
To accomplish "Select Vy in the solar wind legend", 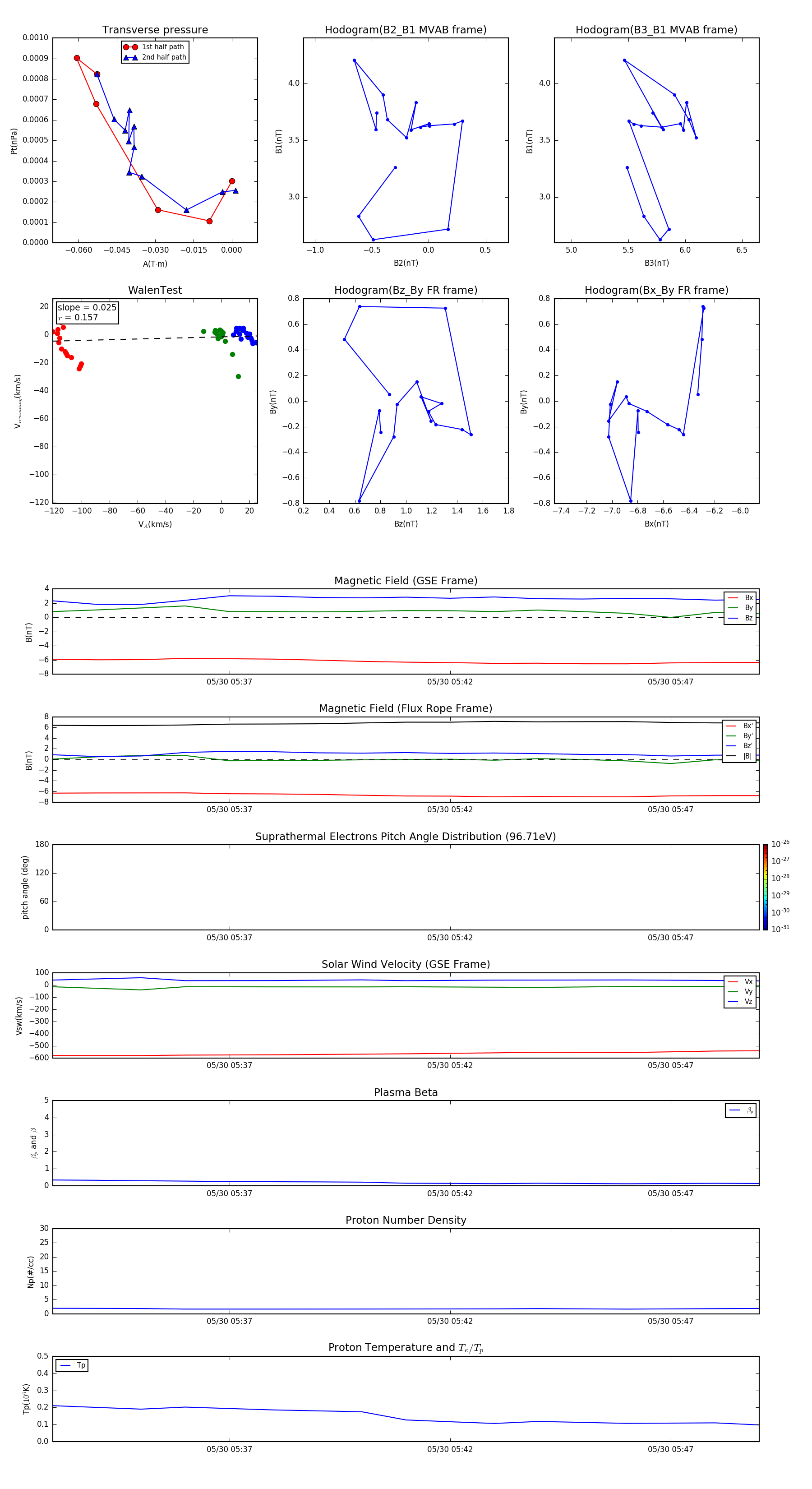I will click(x=740, y=991).
